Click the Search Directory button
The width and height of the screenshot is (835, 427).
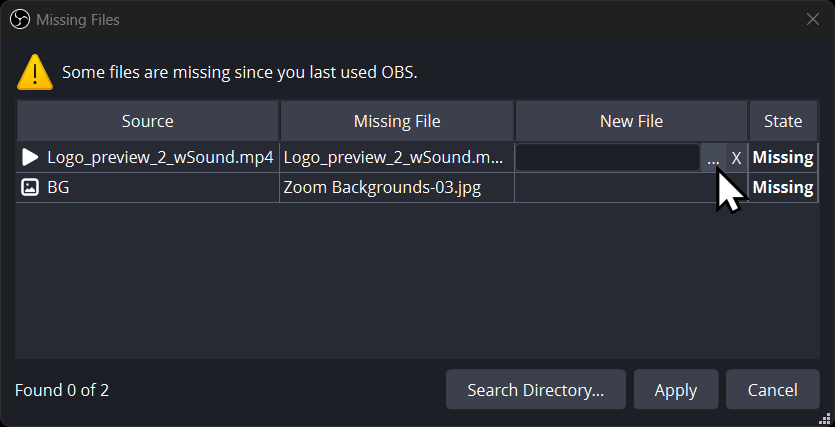point(535,390)
